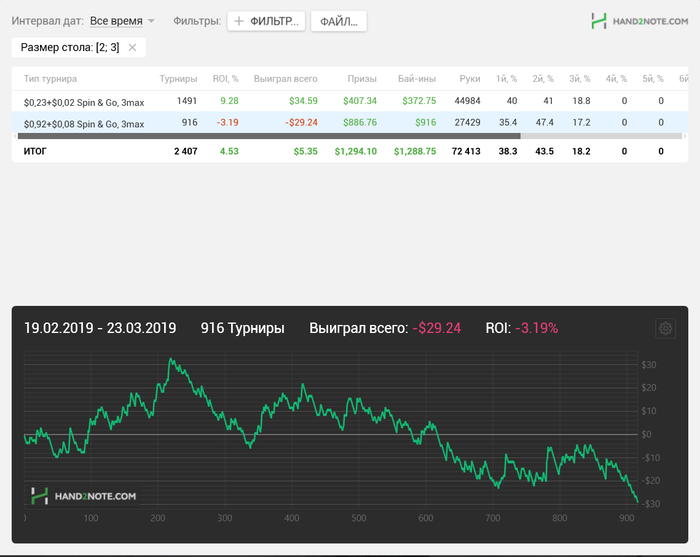Sort by Турниры column header
The image size is (700, 557).
click(x=178, y=78)
